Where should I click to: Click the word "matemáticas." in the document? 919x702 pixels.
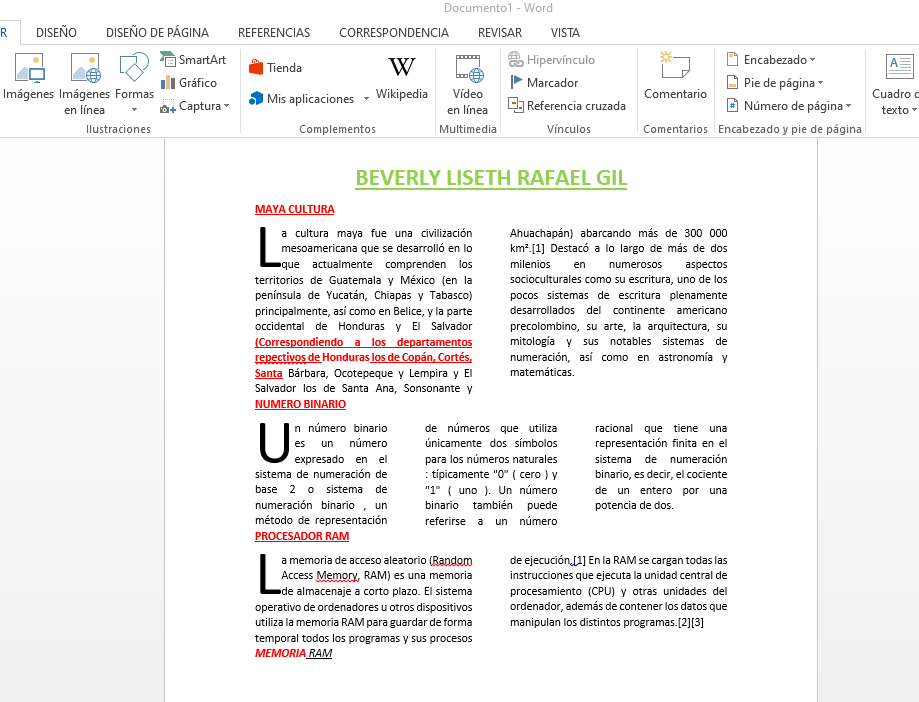[x=542, y=373]
